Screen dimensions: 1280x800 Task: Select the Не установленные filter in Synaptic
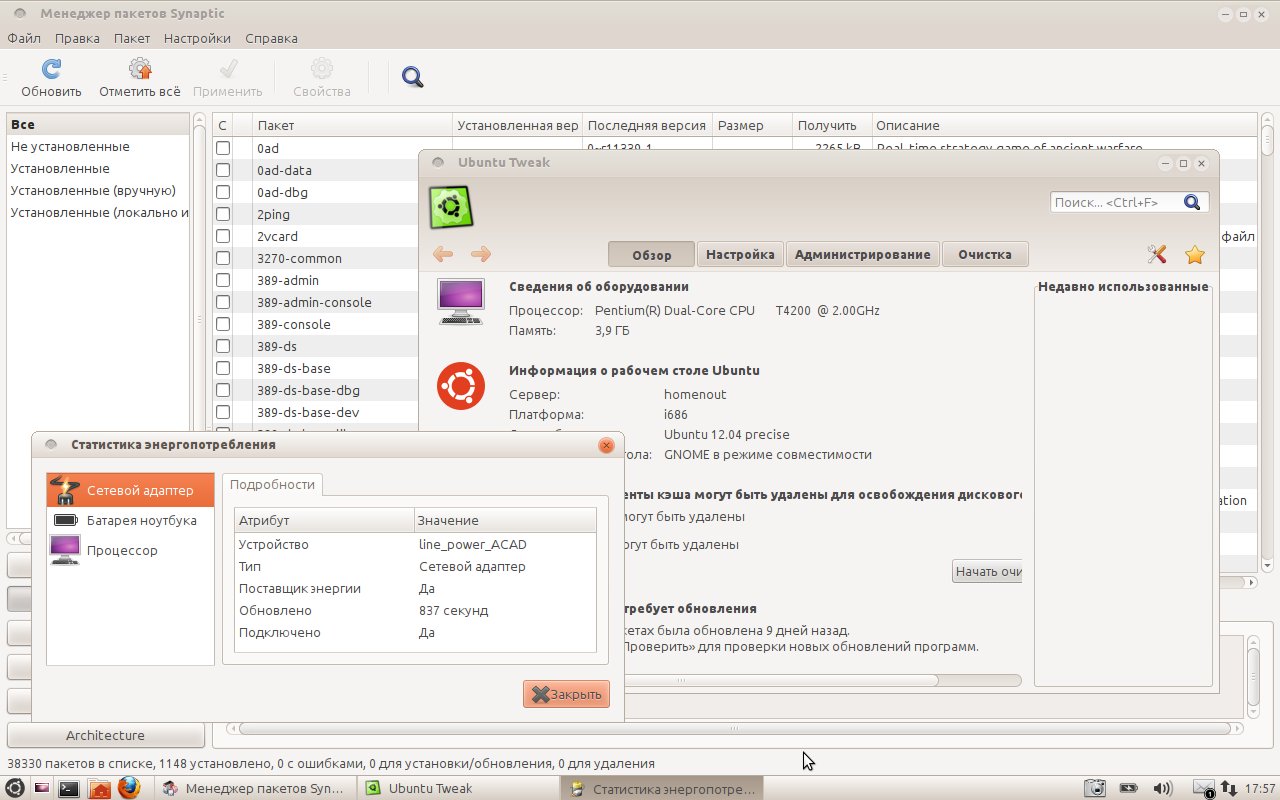[70, 146]
